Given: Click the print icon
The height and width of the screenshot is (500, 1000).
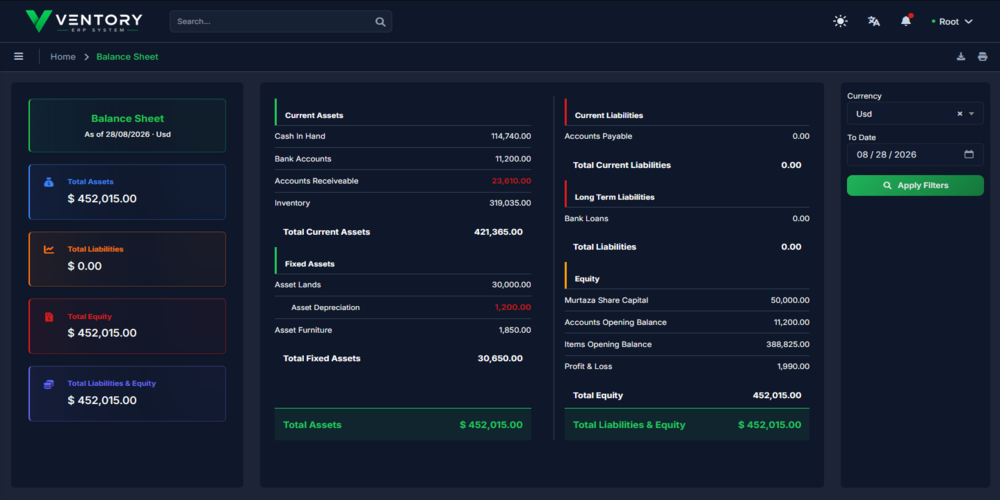Looking at the screenshot, I should click(x=982, y=57).
